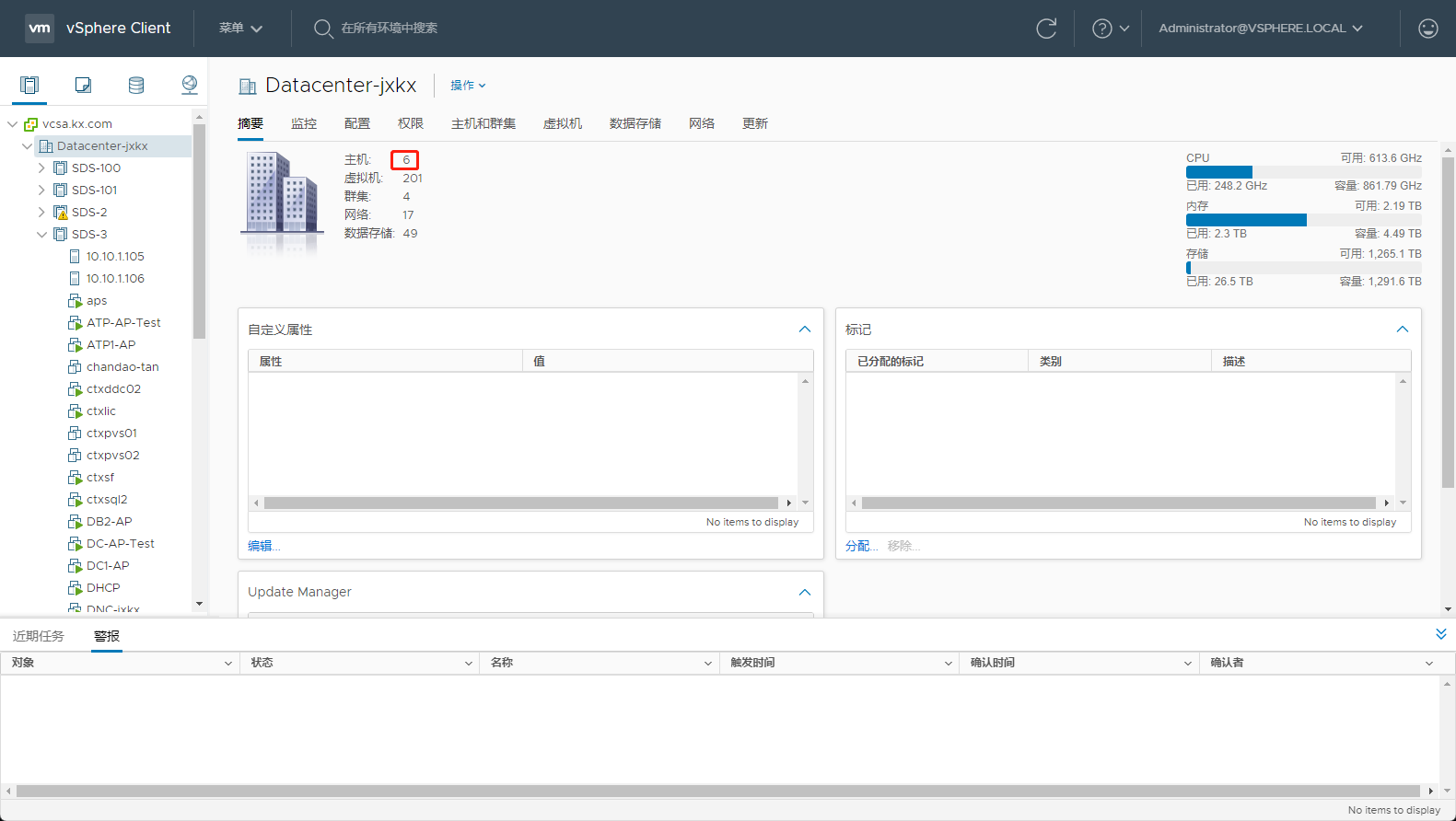Click the smiley feedback icon
This screenshot has height=821, width=1456.
(x=1427, y=29)
